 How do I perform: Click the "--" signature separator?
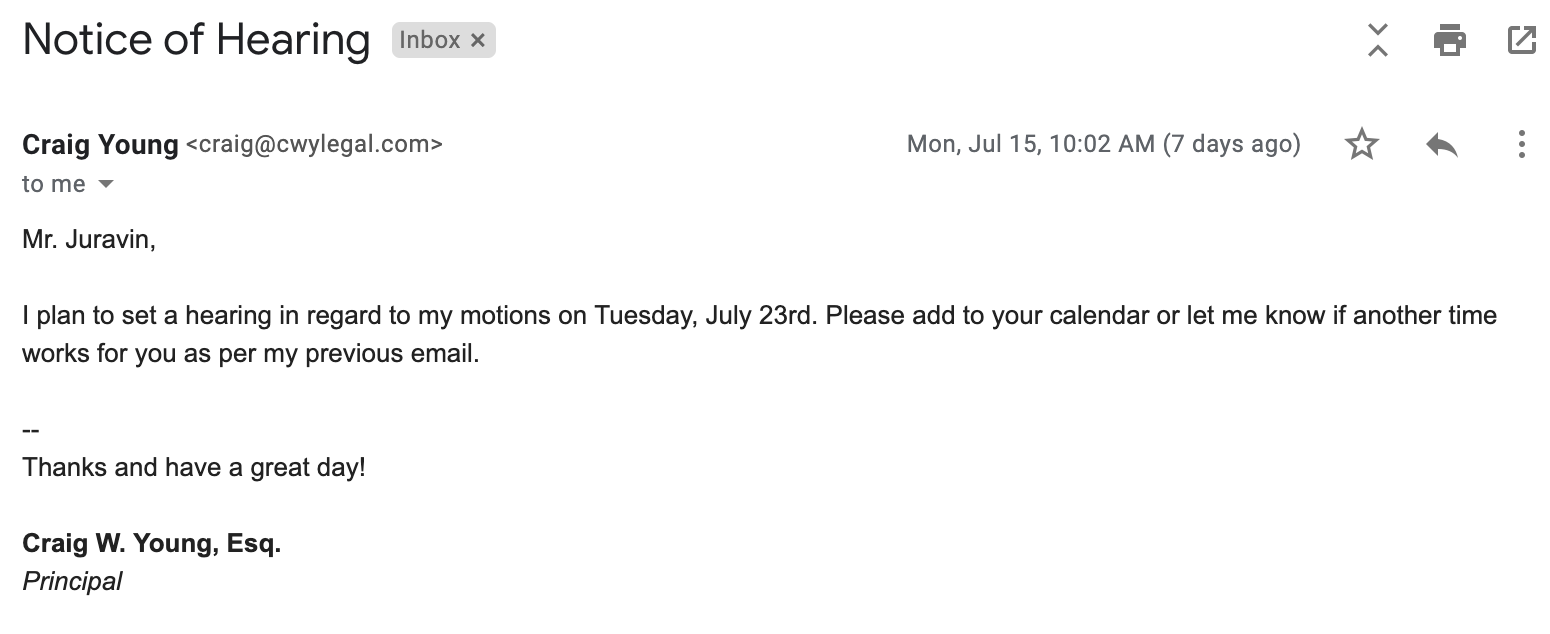click(31, 430)
